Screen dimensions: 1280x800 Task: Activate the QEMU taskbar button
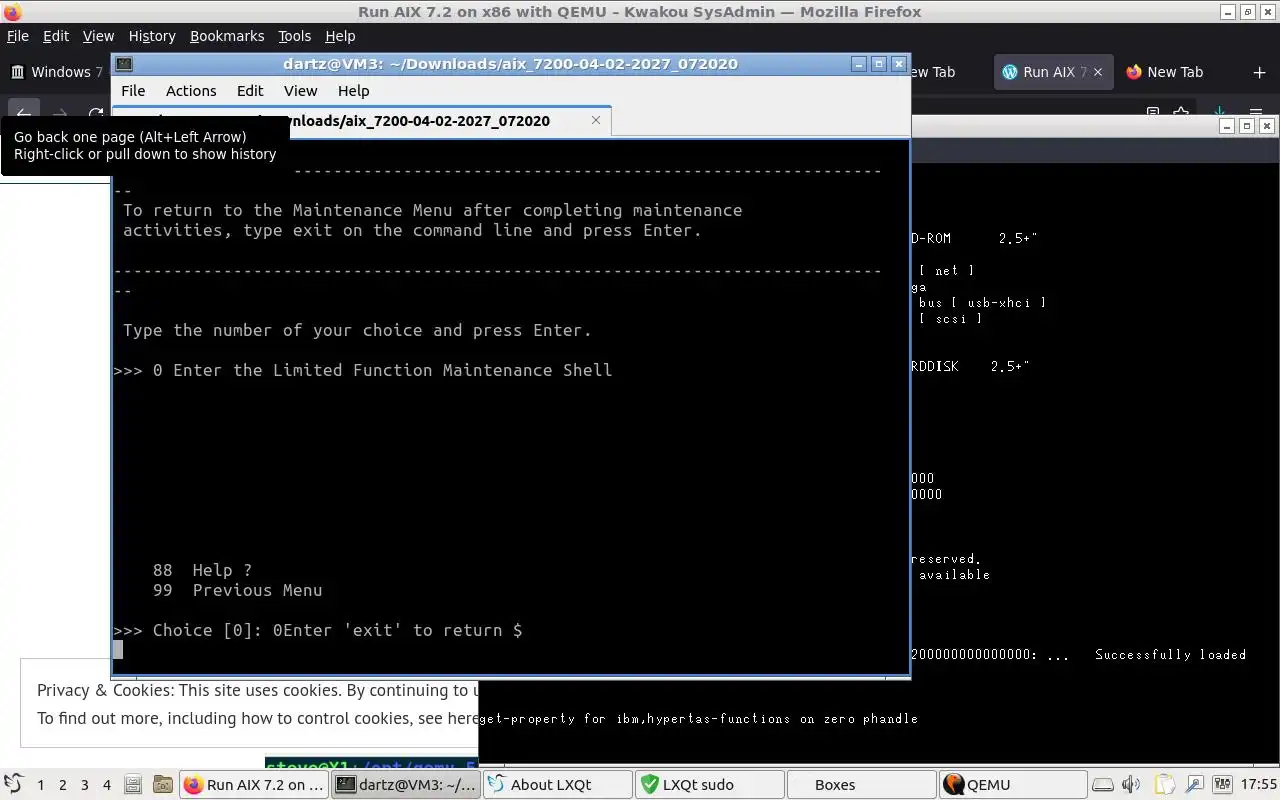pyautogui.click(x=1013, y=785)
